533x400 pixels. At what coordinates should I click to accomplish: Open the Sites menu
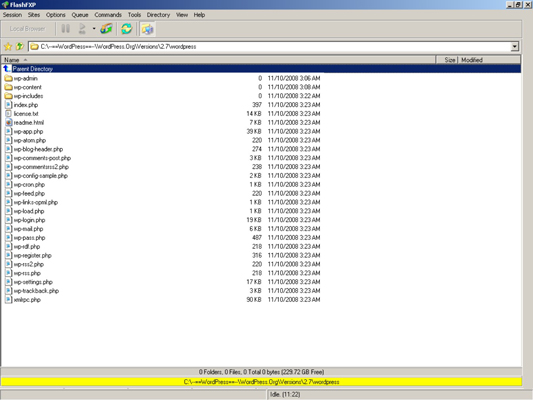coord(34,15)
